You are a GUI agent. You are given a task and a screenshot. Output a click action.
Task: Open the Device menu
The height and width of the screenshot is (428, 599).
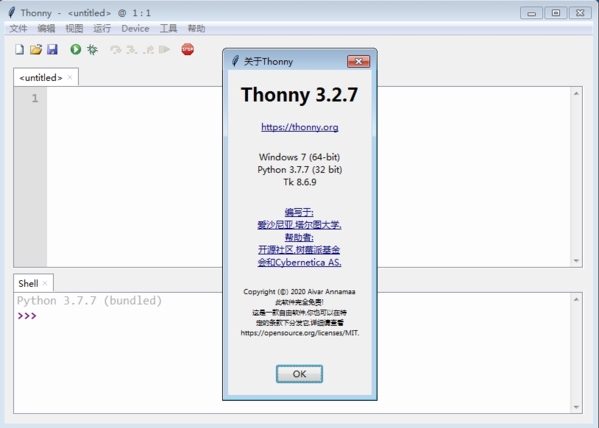(x=135, y=29)
